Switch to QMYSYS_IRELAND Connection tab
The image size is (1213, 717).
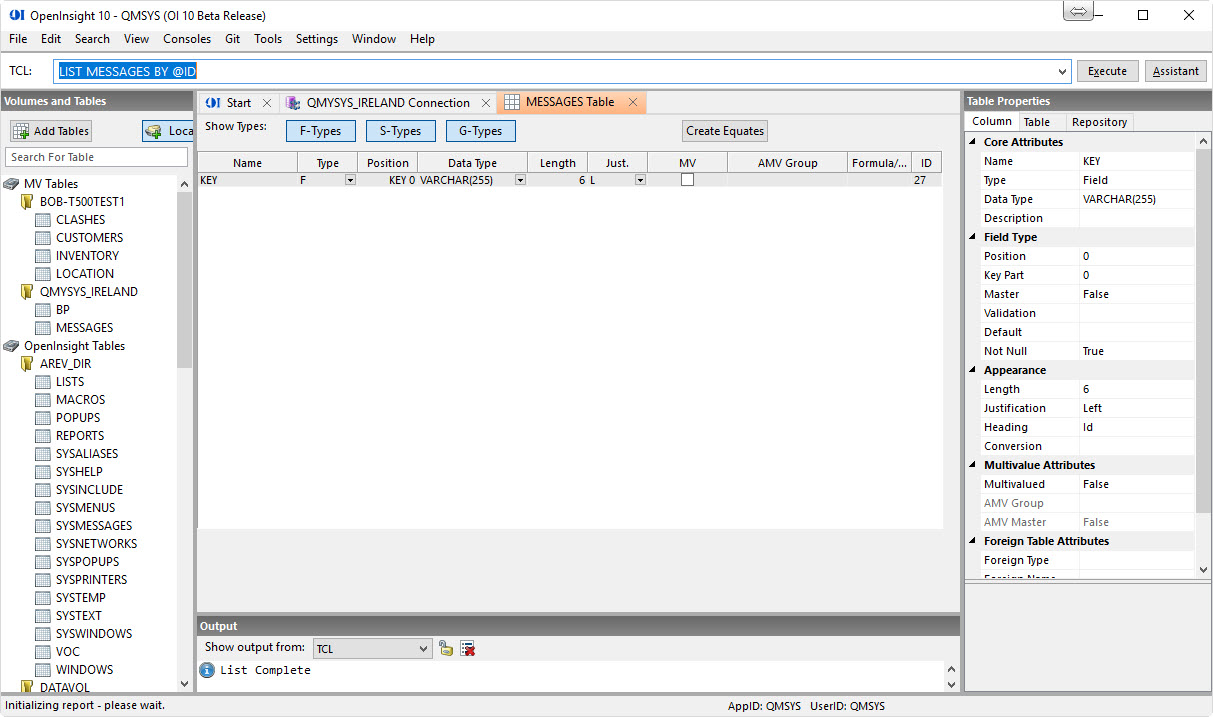point(388,103)
